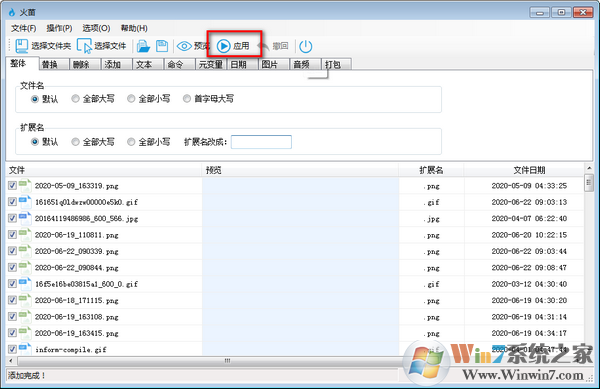Uncheck the 2020-06-22_090844.png file checkbox
Screen dimensions: 600x389
(12, 267)
